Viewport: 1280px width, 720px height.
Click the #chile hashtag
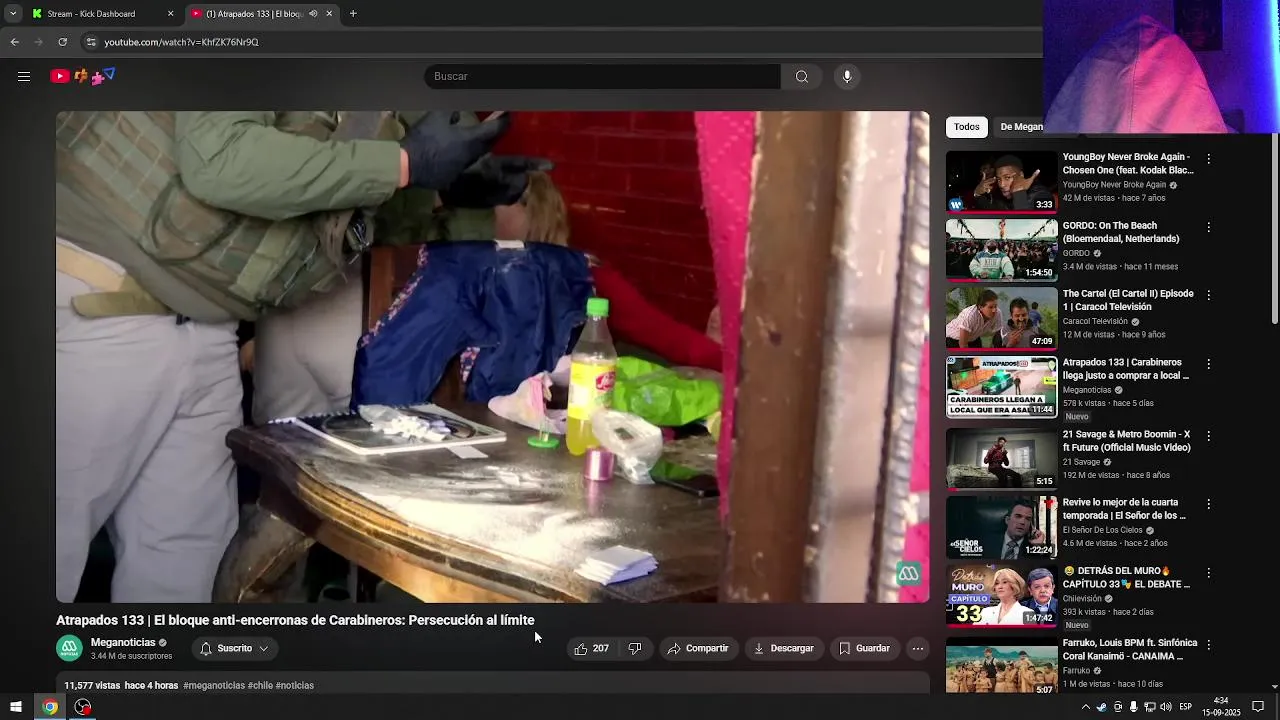260,686
